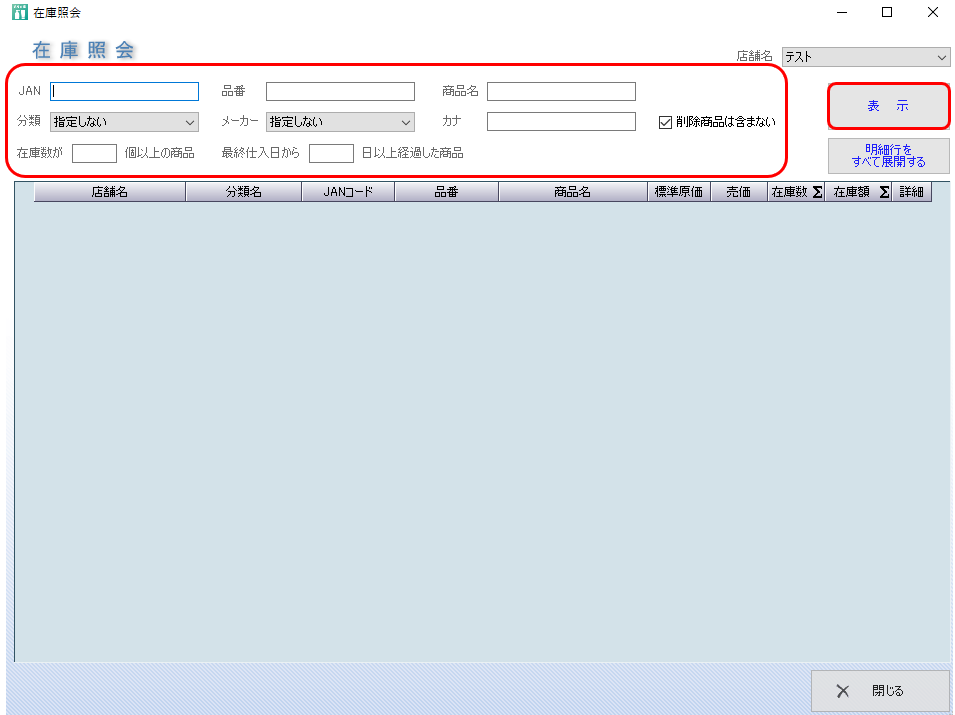Screen dimensions: 955x715
Task: Open the 分類 dropdown
Action: coord(124,122)
